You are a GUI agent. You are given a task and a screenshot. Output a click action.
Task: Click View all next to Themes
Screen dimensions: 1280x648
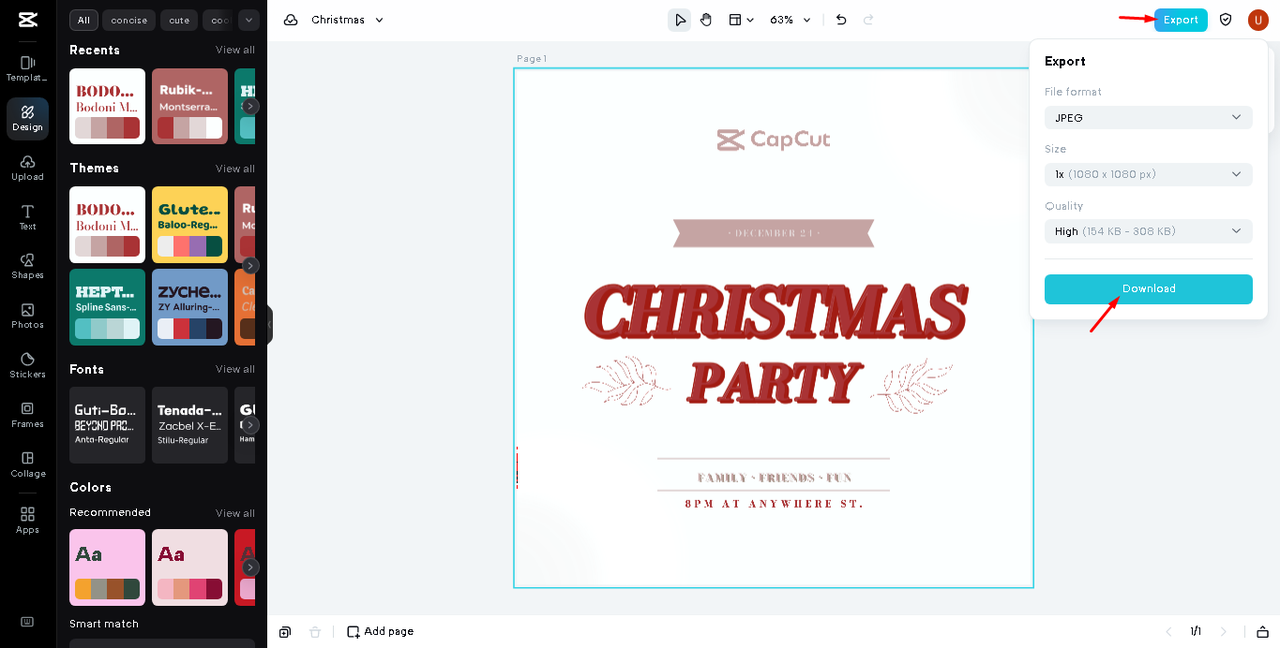click(x=235, y=169)
